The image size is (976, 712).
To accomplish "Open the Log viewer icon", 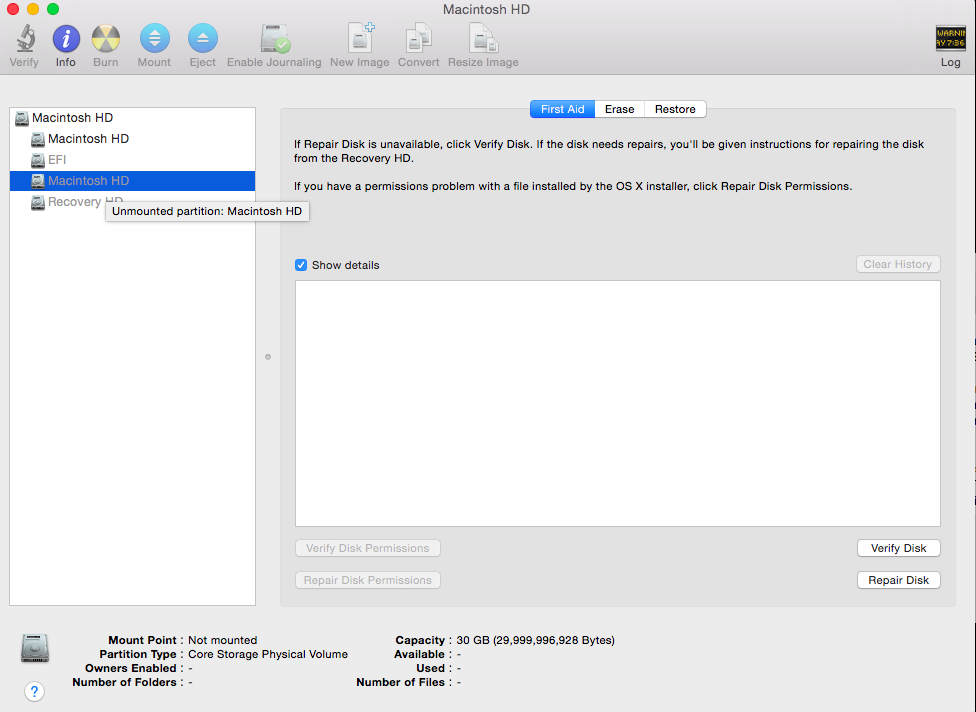I will coord(950,38).
